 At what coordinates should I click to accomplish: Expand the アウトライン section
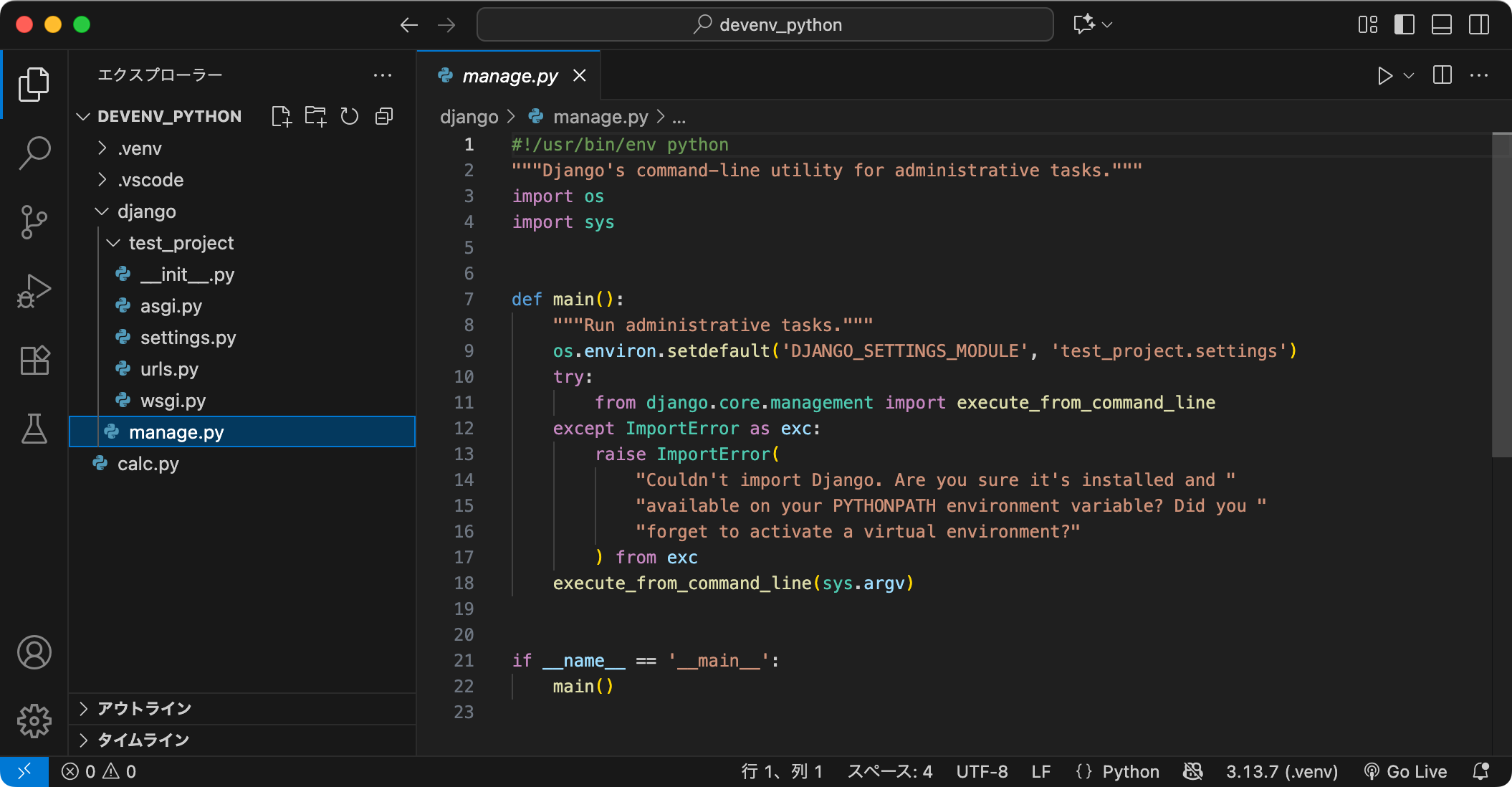click(x=143, y=708)
